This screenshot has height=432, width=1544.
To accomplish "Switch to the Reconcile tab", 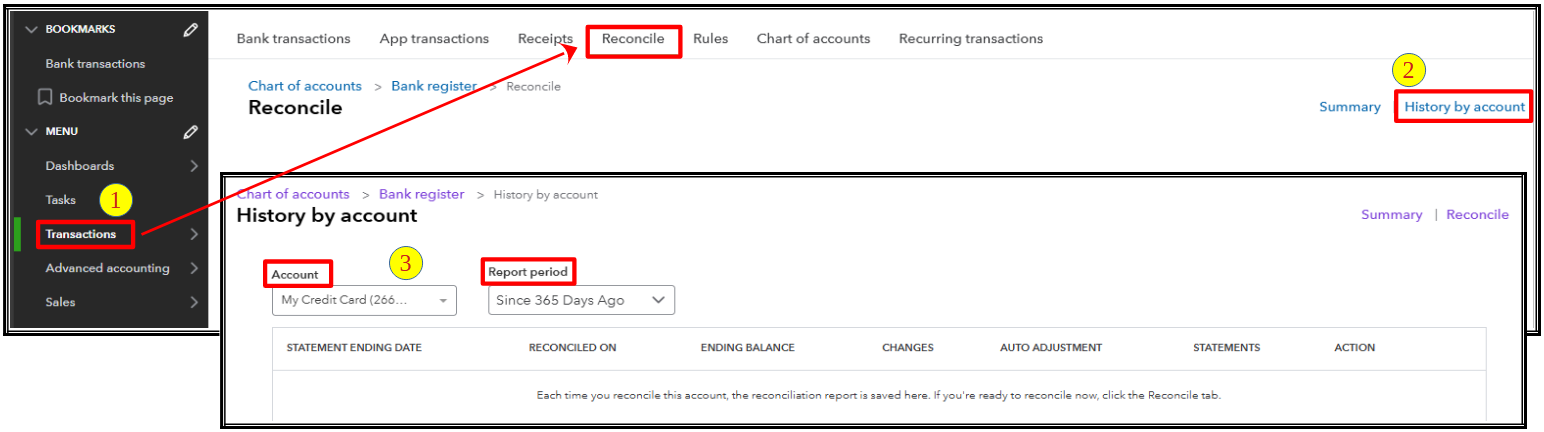I will (633, 39).
